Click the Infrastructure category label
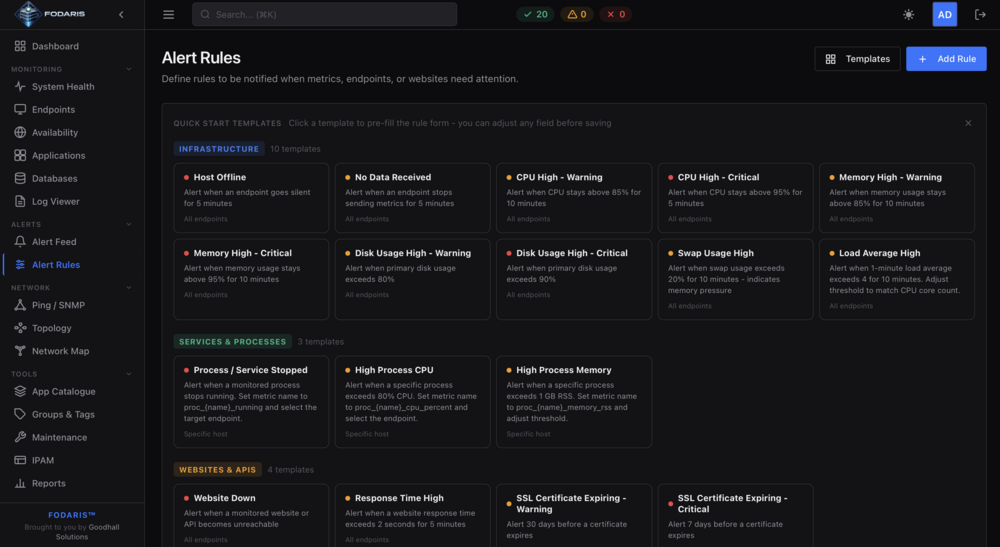The image size is (1000, 547). point(219,149)
